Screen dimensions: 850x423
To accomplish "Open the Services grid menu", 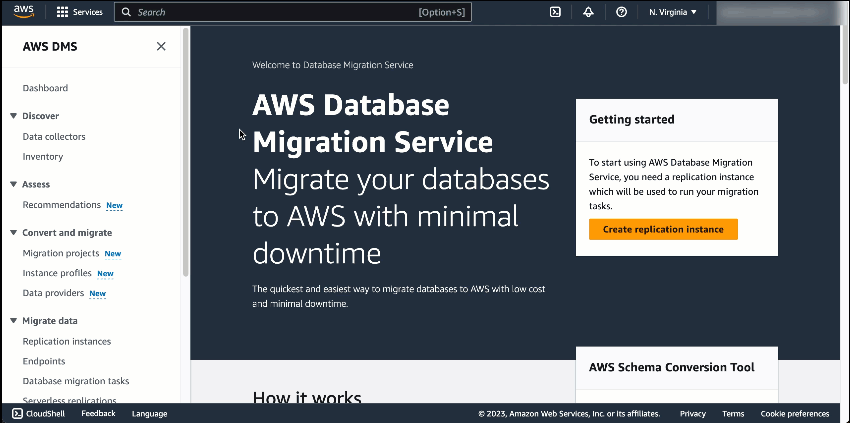I will [x=62, y=12].
